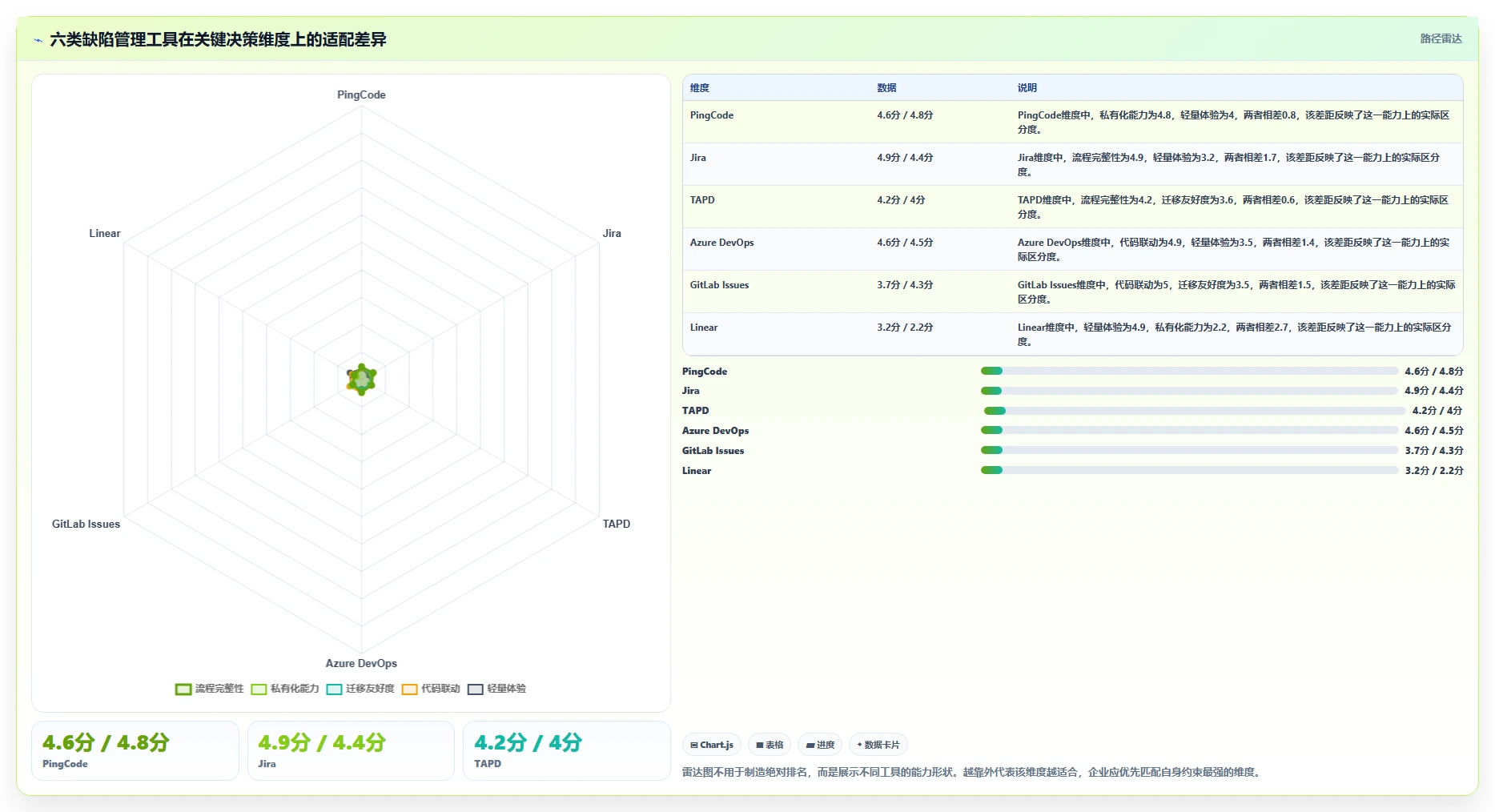The width and height of the screenshot is (1495, 812).
Task: Click the table value 4.6分 / 4.5分
Action: coord(905,243)
